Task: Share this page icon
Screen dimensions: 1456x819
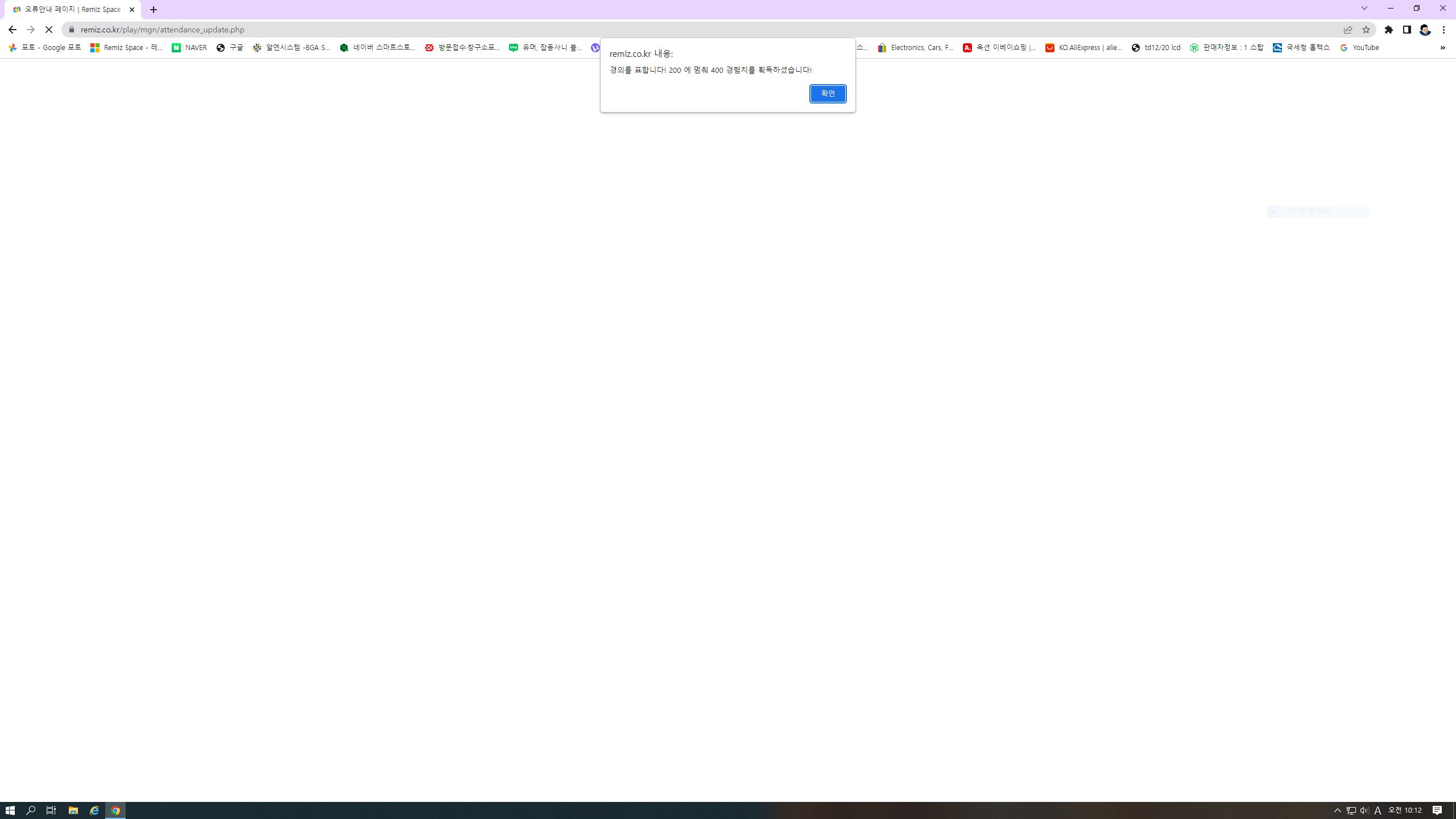Action: click(x=1348, y=30)
